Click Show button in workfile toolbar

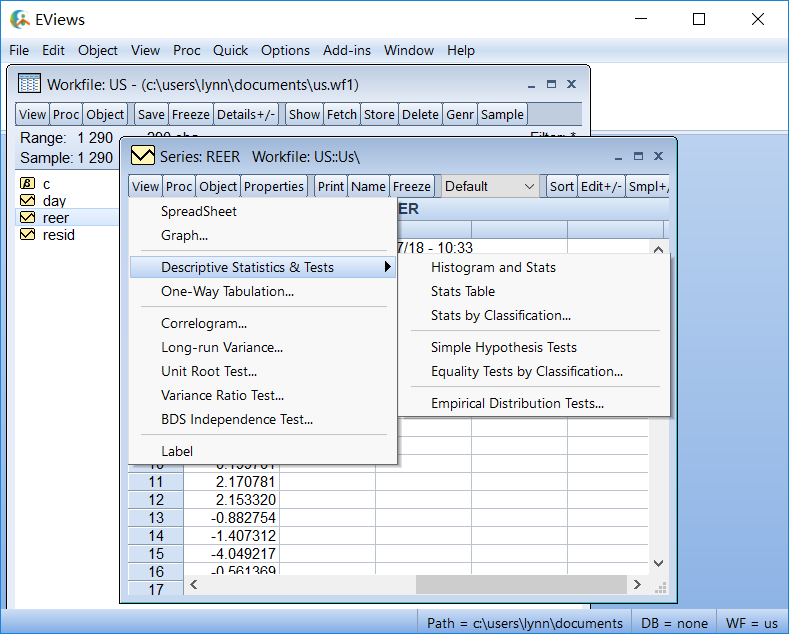click(304, 114)
